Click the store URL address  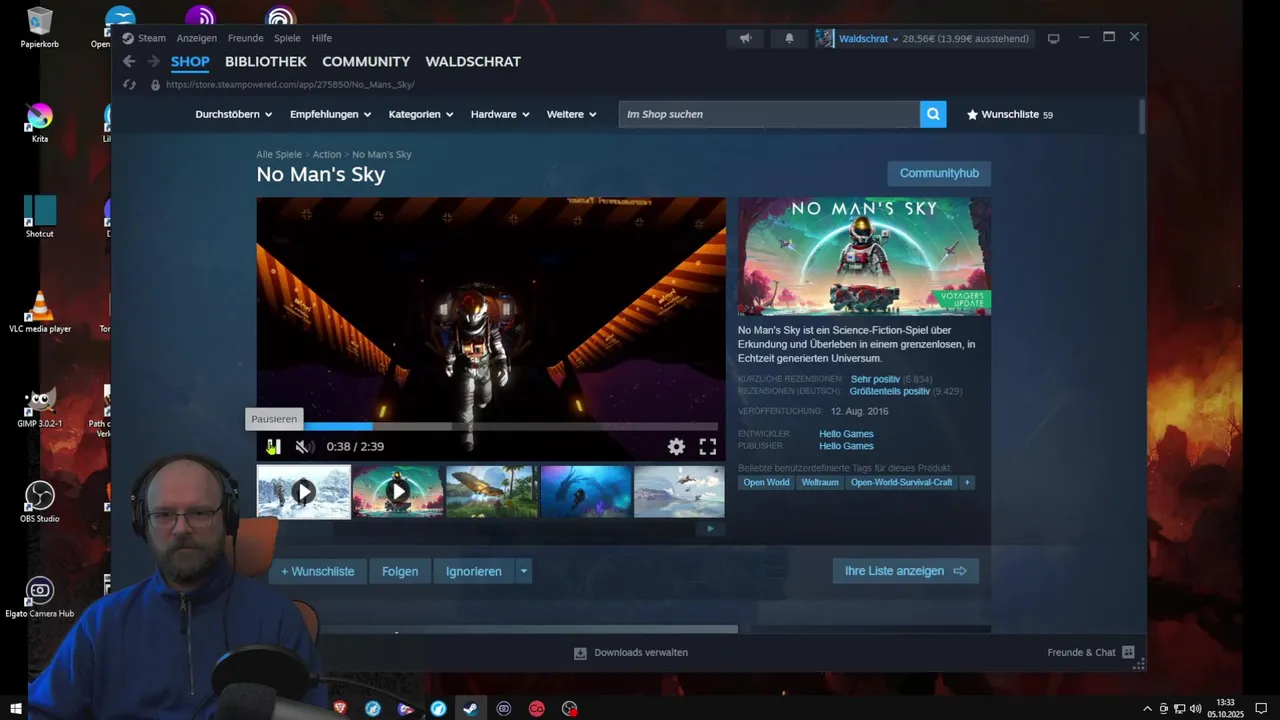(290, 85)
